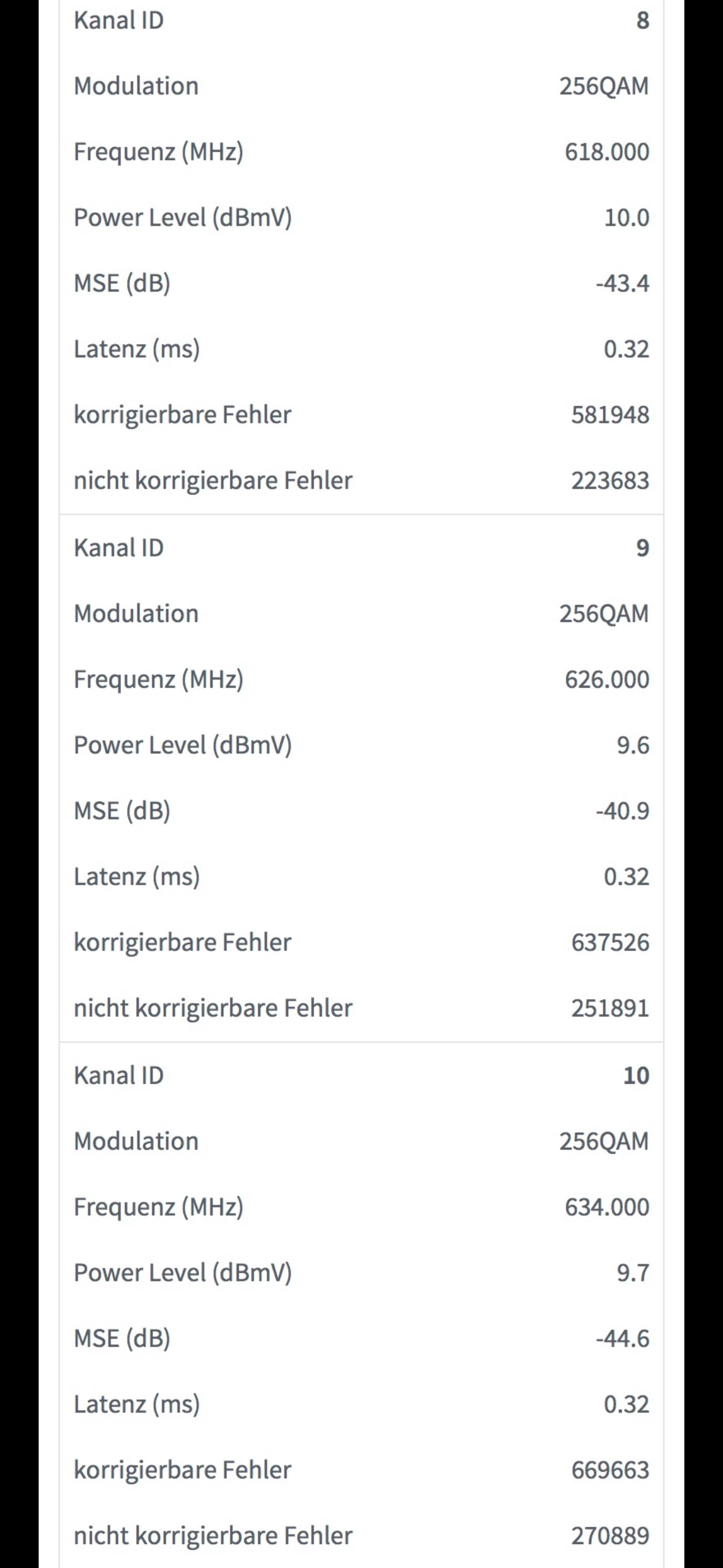Select the MSE value -44.6
The width and height of the screenshot is (723, 1568).
[x=622, y=1338]
